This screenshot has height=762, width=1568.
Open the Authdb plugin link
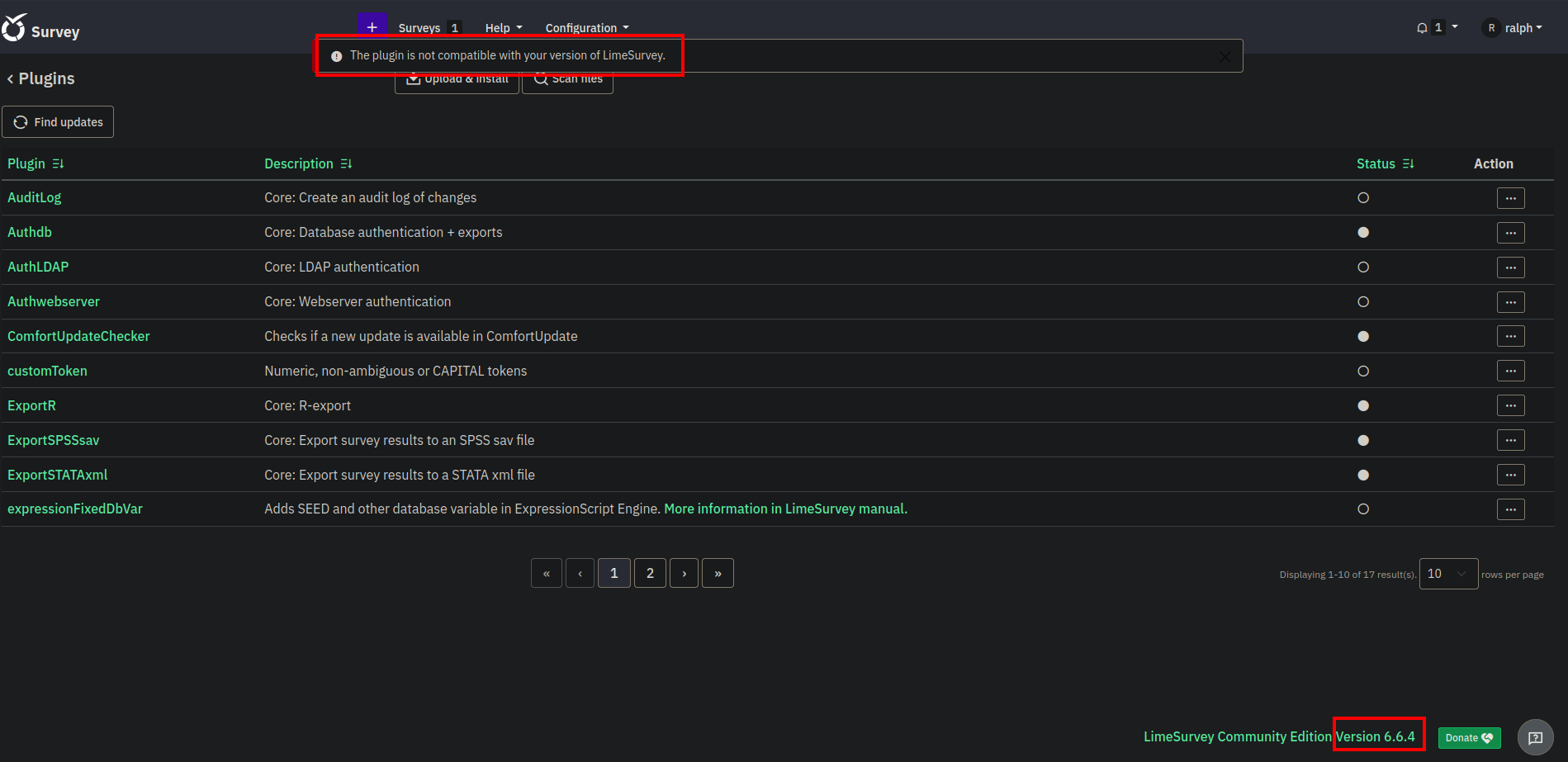pos(30,233)
